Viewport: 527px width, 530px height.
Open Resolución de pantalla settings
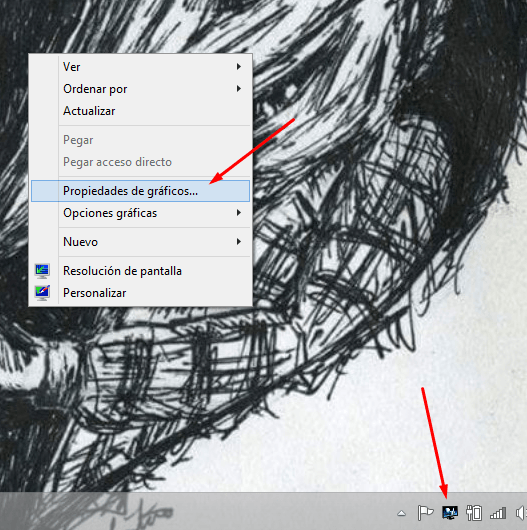tap(140, 271)
